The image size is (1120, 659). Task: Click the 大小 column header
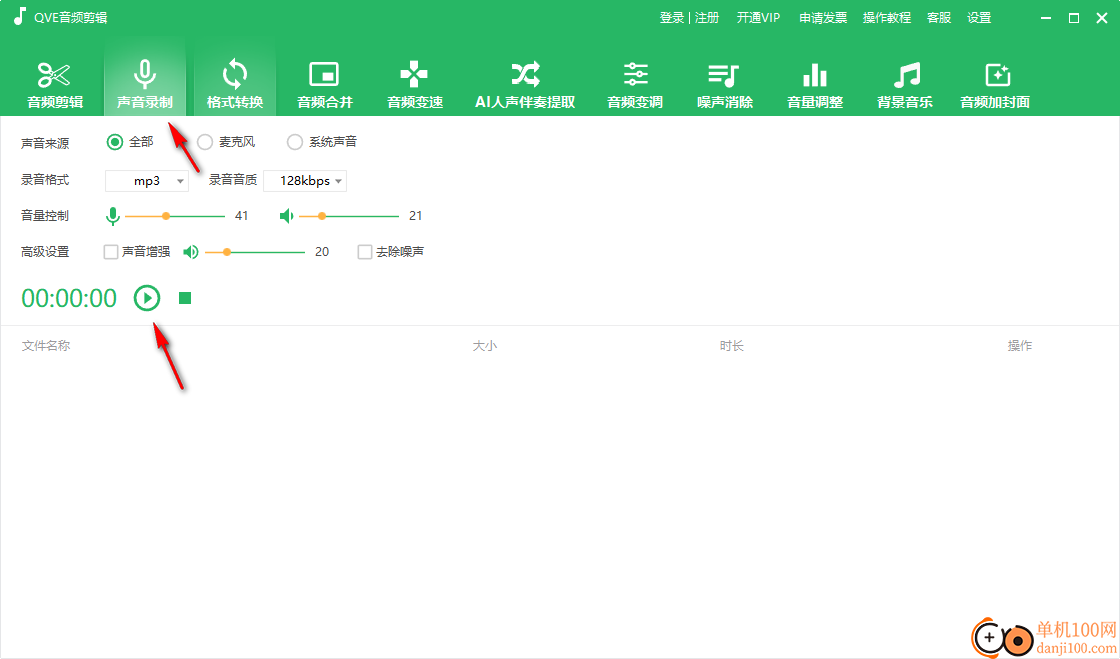coord(484,346)
